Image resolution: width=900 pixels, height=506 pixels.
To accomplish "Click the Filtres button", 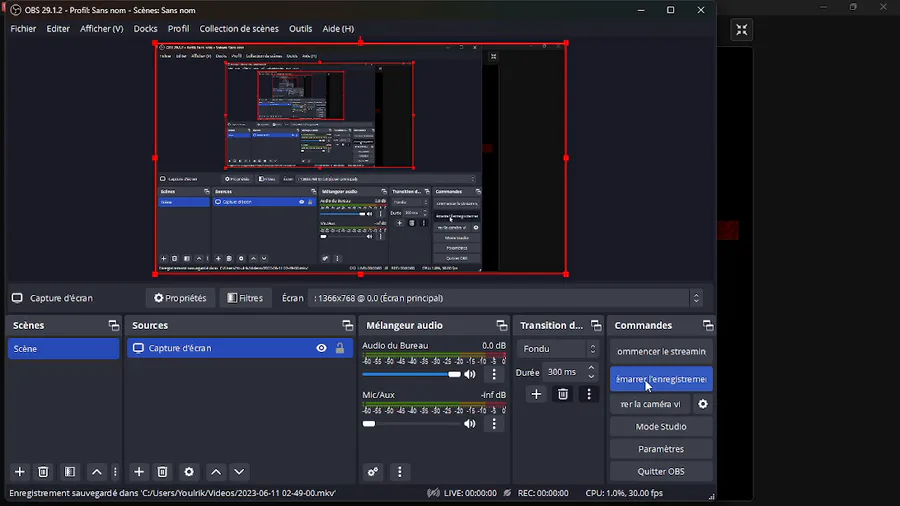I will [245, 298].
